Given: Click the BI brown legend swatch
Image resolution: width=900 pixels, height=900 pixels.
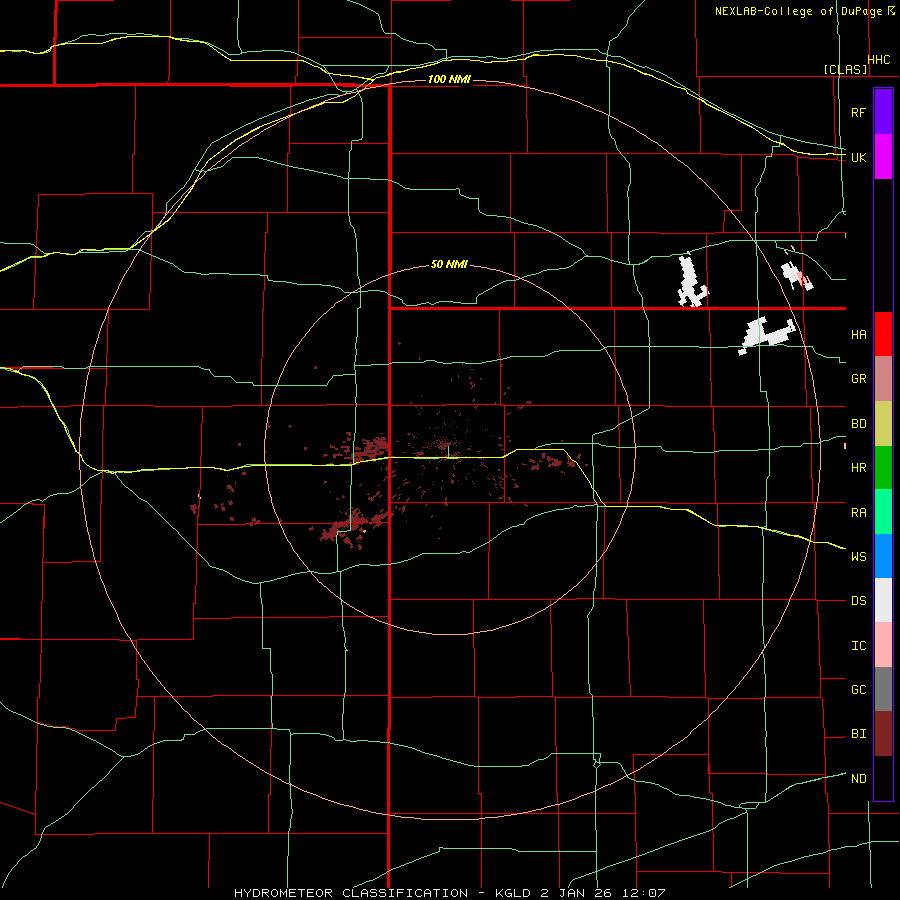Looking at the screenshot, I should (883, 734).
